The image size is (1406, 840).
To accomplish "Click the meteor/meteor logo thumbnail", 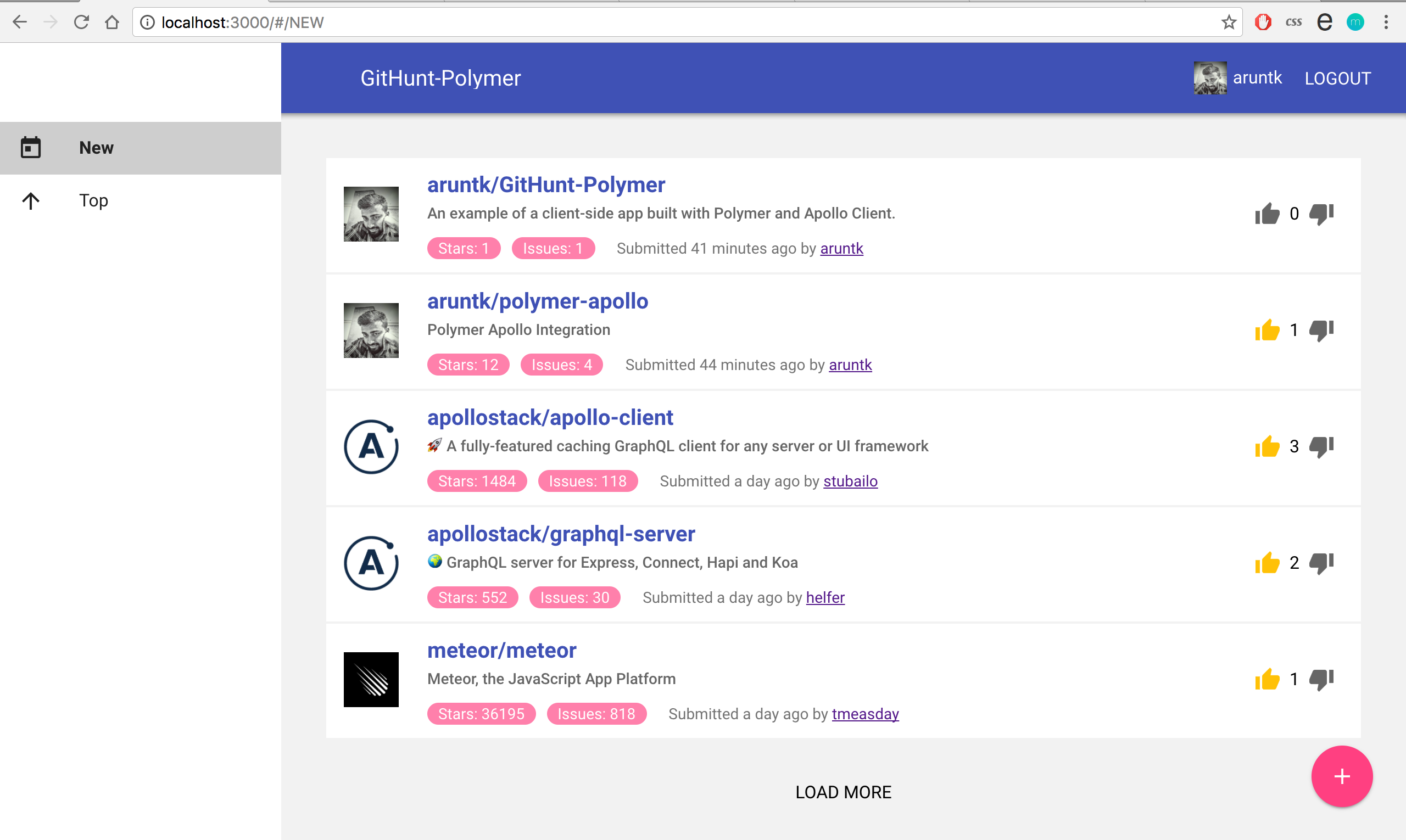I will [371, 679].
